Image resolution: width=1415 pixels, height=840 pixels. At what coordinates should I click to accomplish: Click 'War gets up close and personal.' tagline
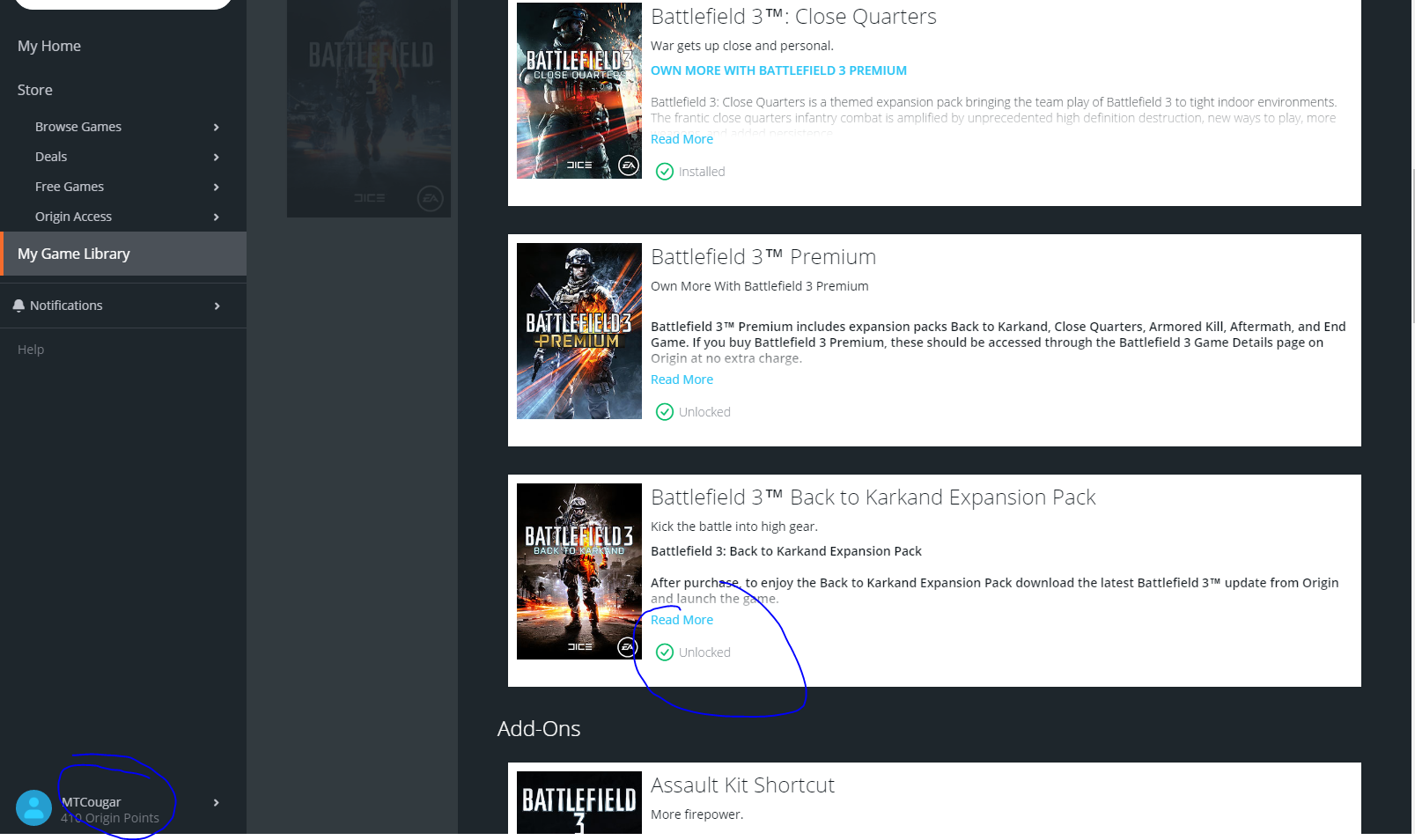point(741,46)
